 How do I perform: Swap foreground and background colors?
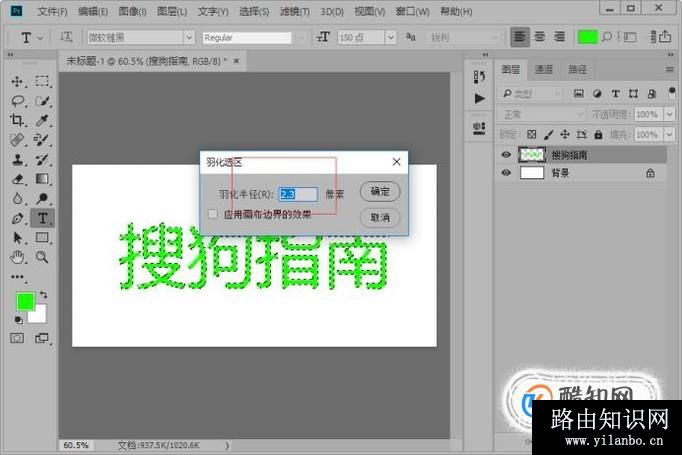click(43, 294)
